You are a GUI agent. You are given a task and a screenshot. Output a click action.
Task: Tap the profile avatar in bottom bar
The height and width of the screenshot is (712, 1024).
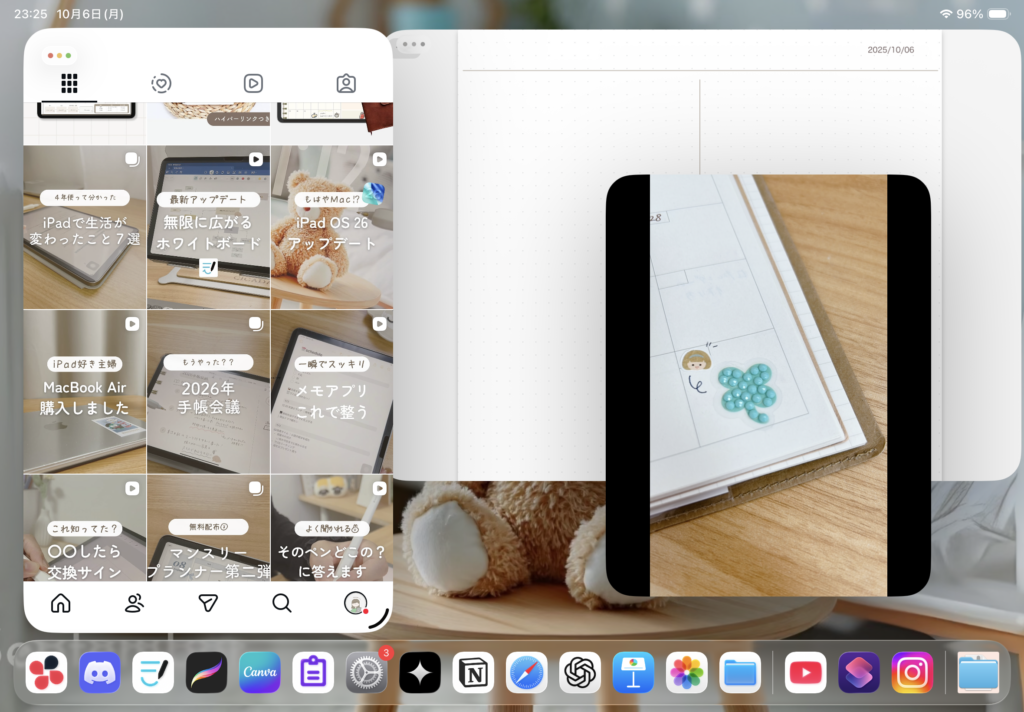coord(354,603)
